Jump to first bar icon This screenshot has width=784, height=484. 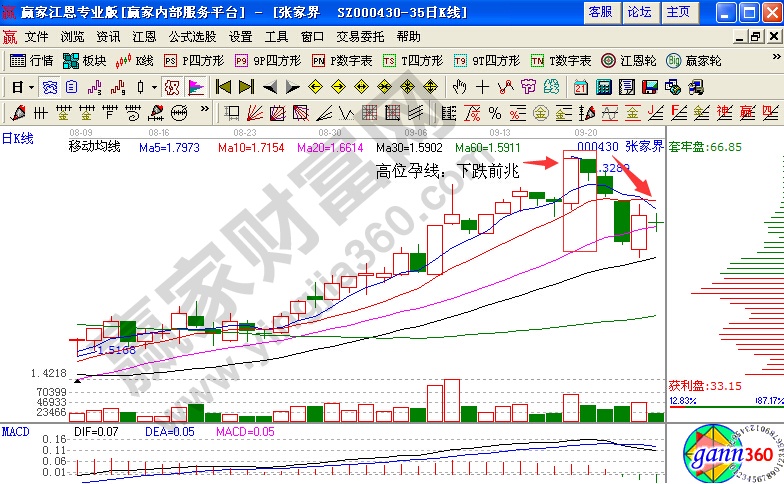click(x=223, y=88)
